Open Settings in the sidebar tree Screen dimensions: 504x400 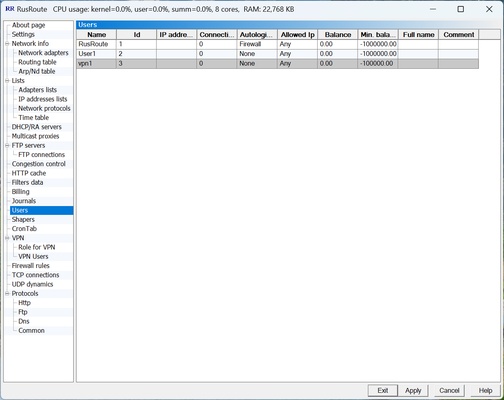[23, 34]
